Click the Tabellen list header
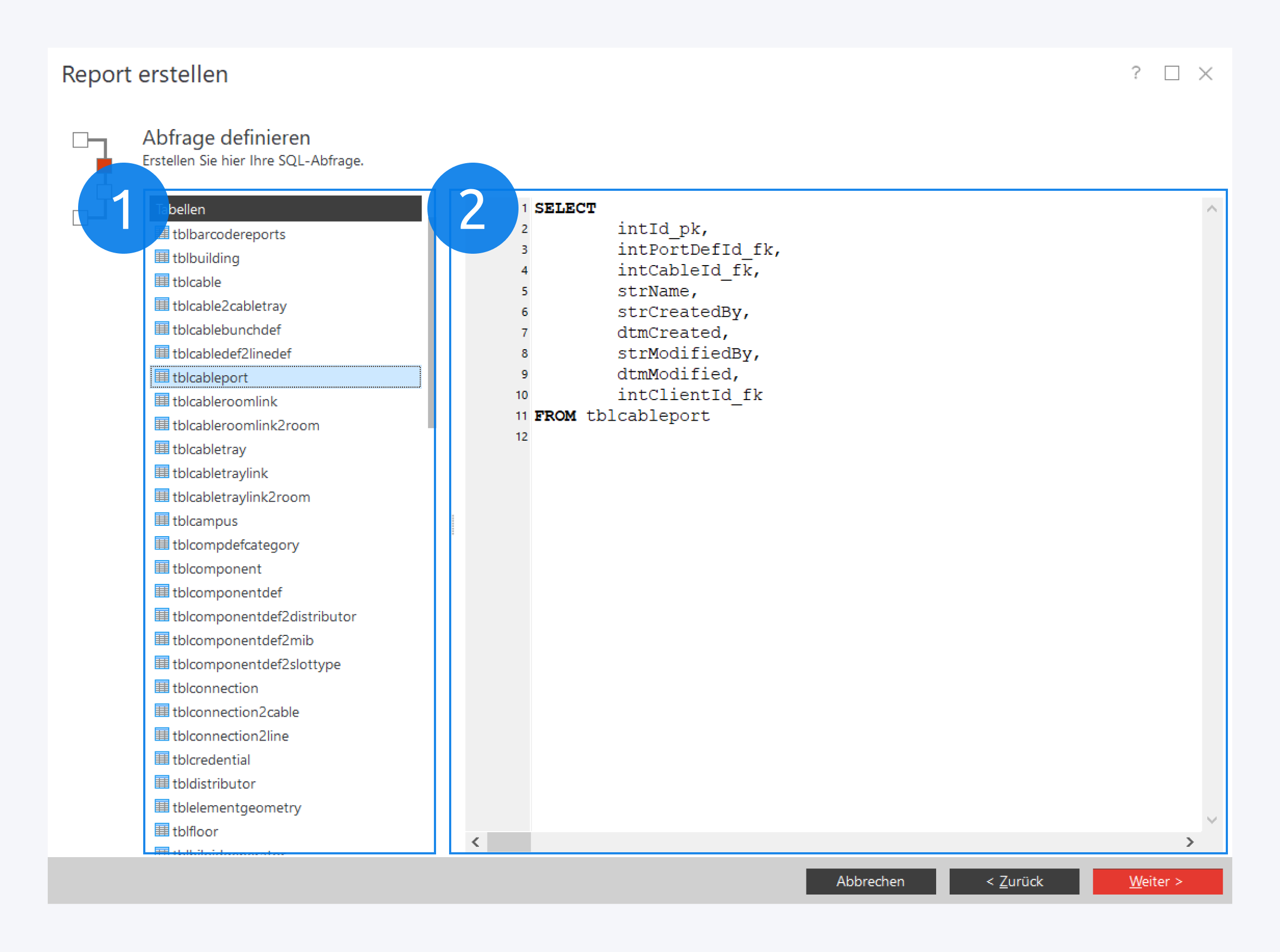Screen dimensions: 1280x952 click(285, 209)
